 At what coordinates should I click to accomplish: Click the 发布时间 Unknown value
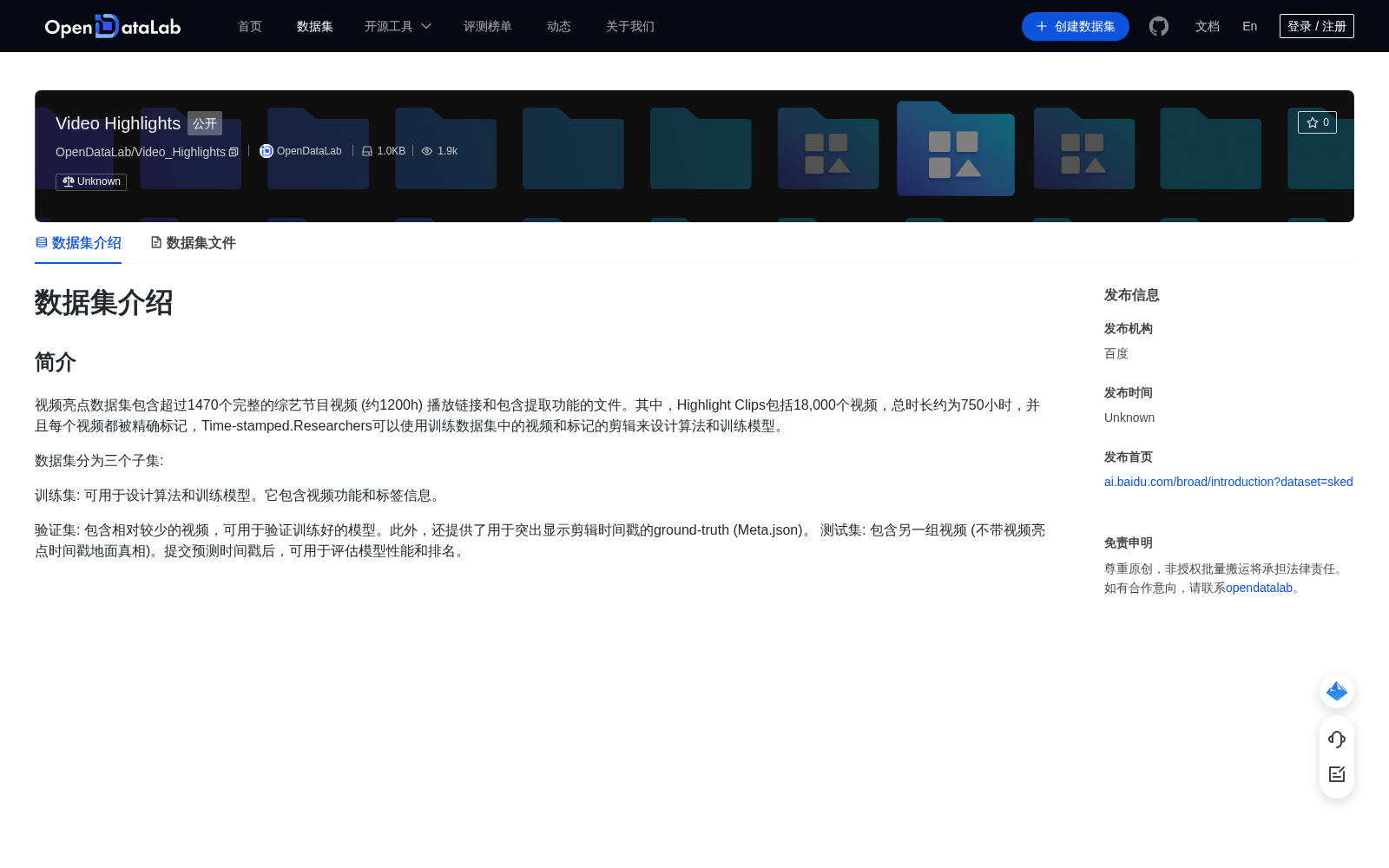pyautogui.click(x=1129, y=418)
